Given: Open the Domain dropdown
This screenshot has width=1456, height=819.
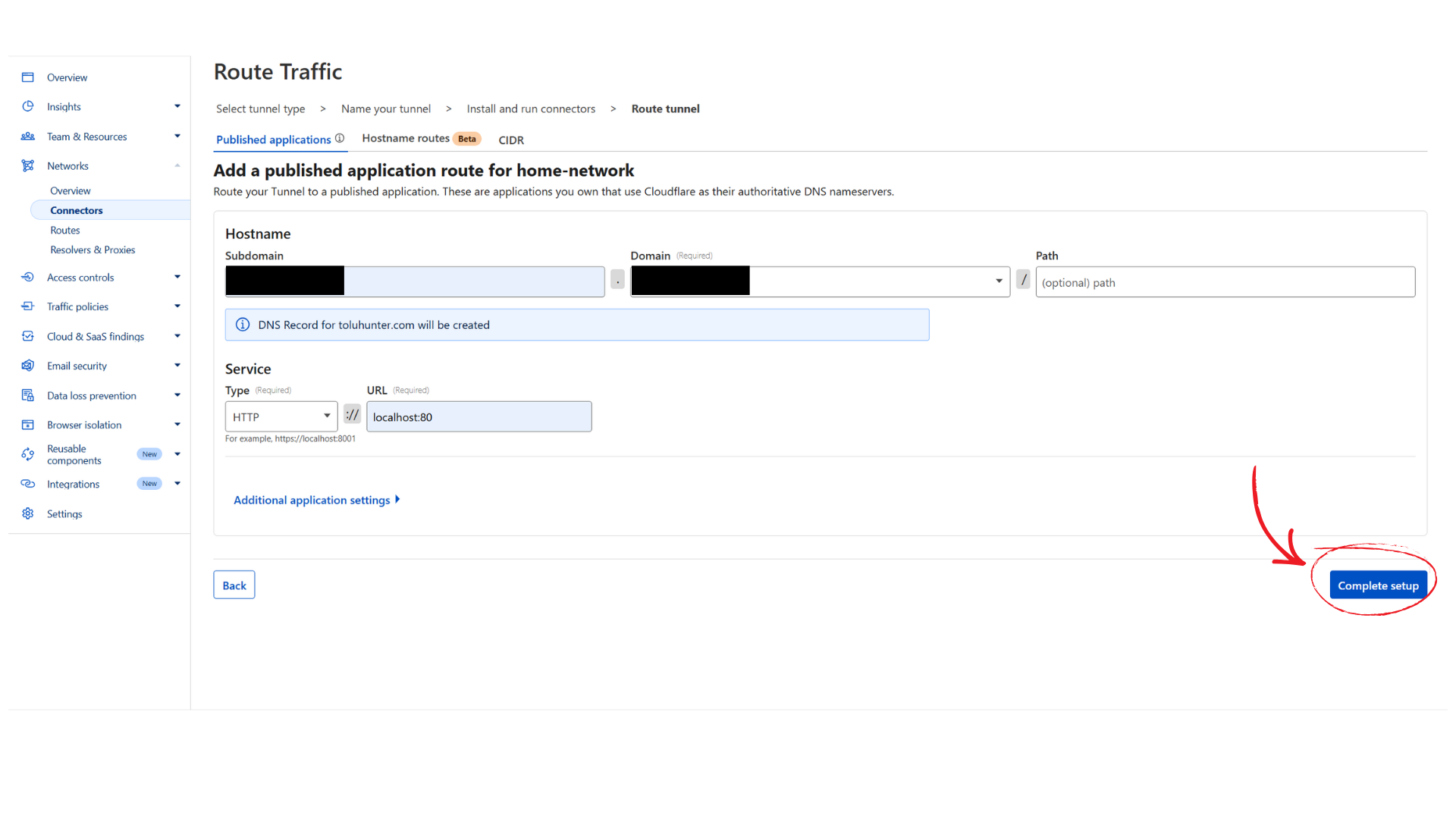Looking at the screenshot, I should pos(820,281).
